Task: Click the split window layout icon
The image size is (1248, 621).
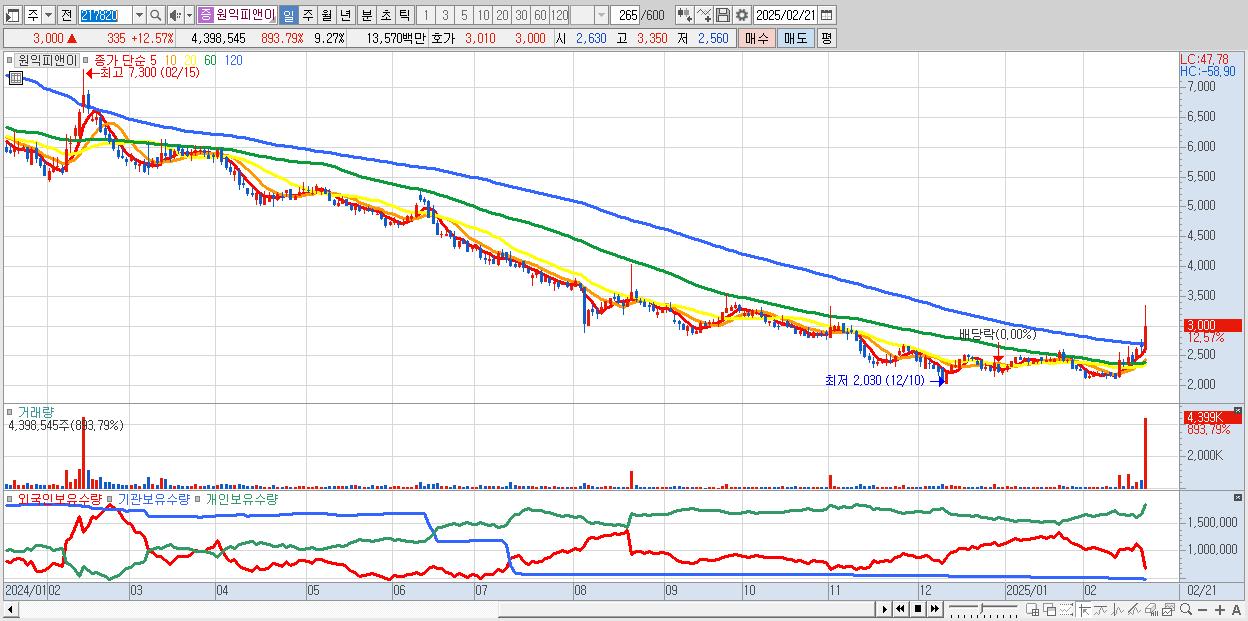Action: click(x=1033, y=609)
